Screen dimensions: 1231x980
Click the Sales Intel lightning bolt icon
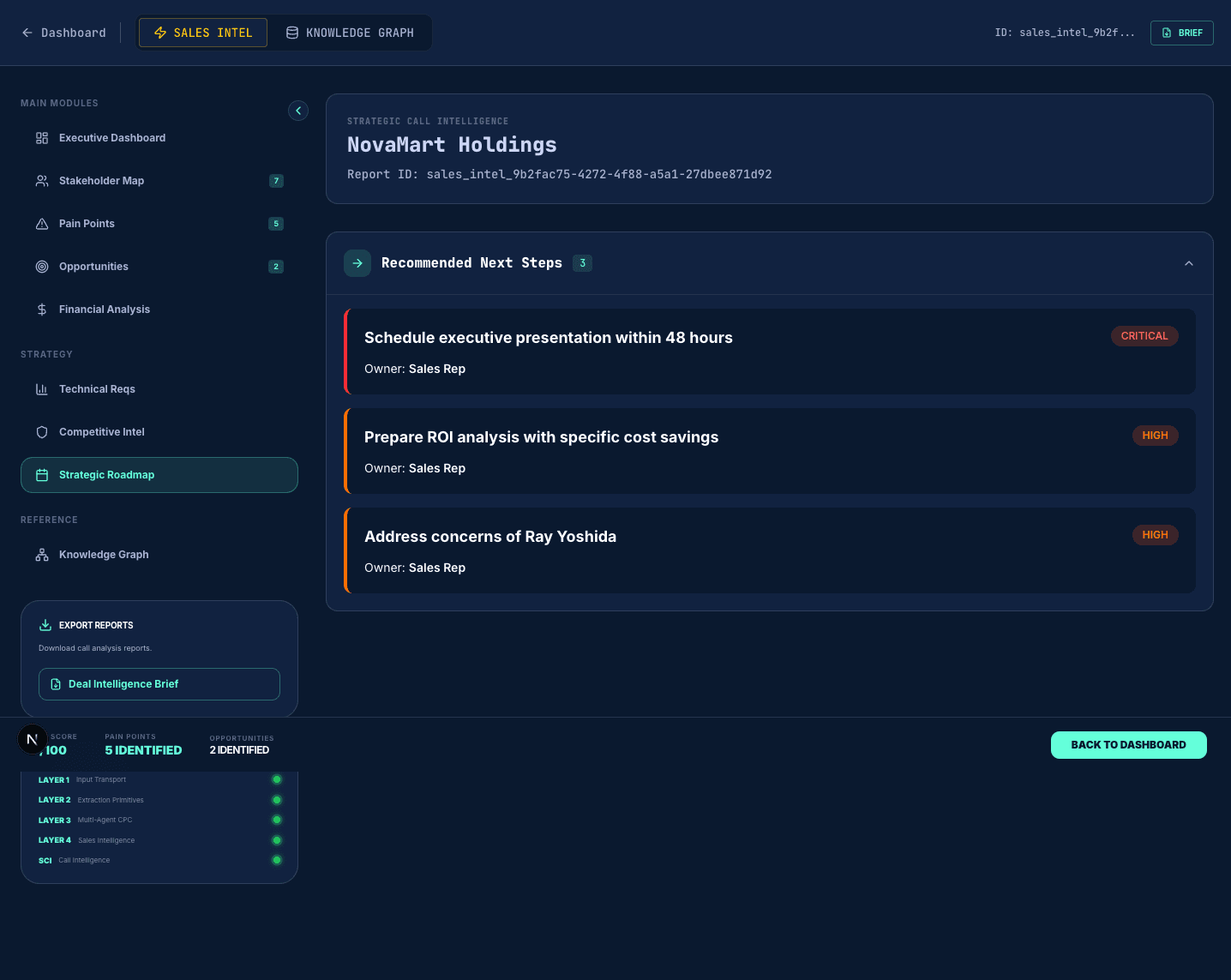pos(160,33)
